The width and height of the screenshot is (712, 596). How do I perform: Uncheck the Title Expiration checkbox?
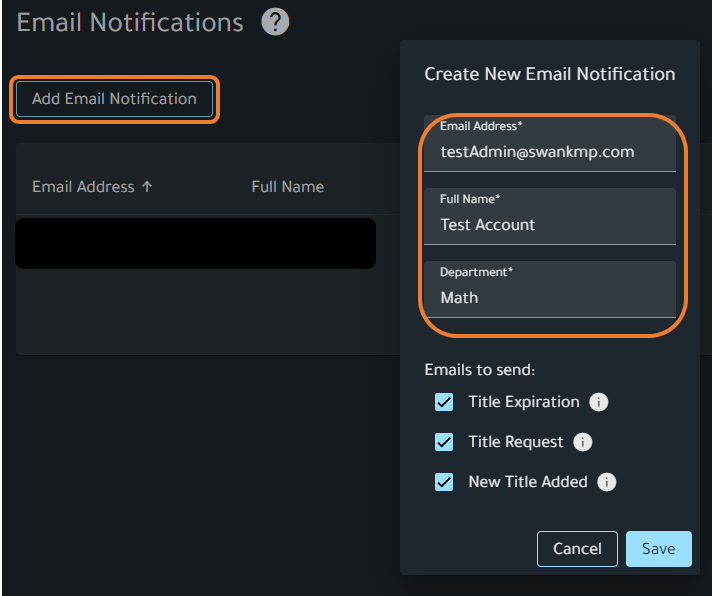(x=444, y=402)
